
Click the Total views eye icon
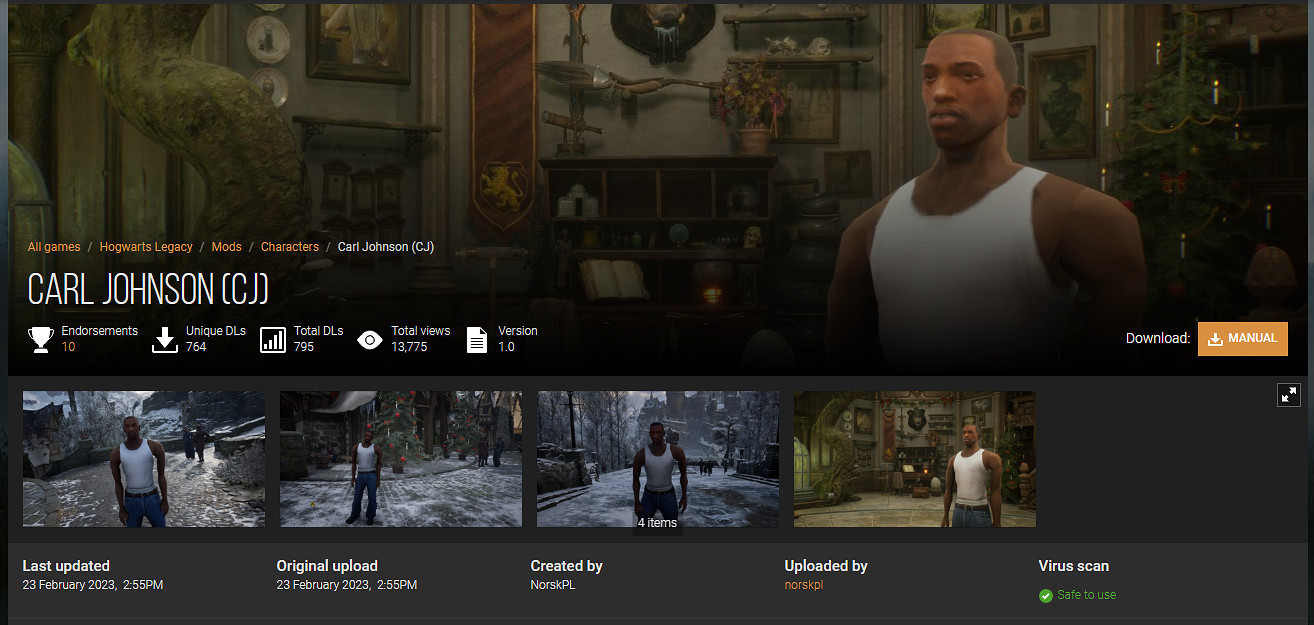click(x=370, y=340)
